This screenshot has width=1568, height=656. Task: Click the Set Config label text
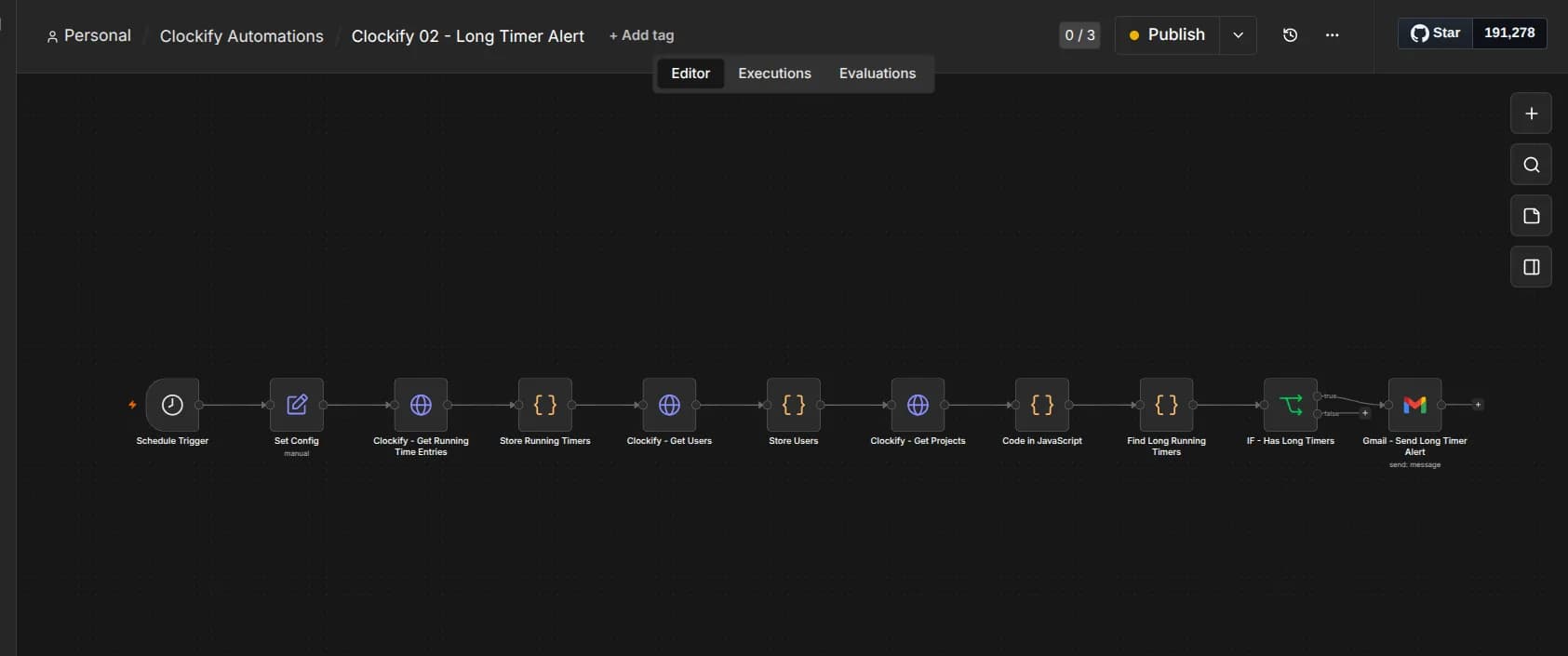point(297,441)
